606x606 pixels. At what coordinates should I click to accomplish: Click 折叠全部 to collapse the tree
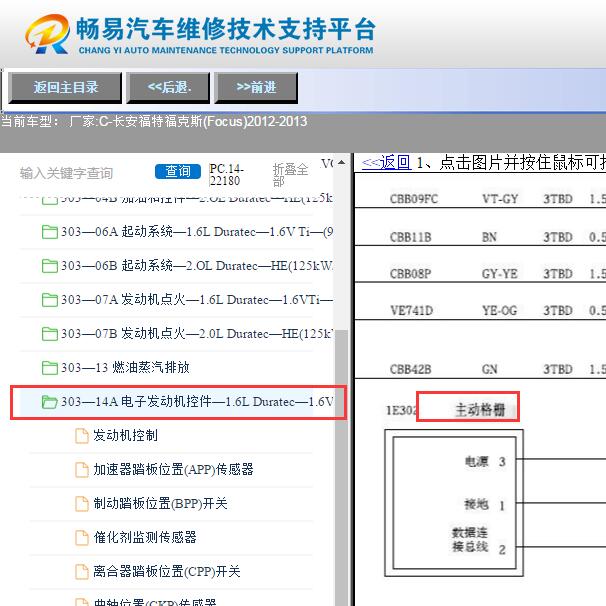pyautogui.click(x=290, y=175)
